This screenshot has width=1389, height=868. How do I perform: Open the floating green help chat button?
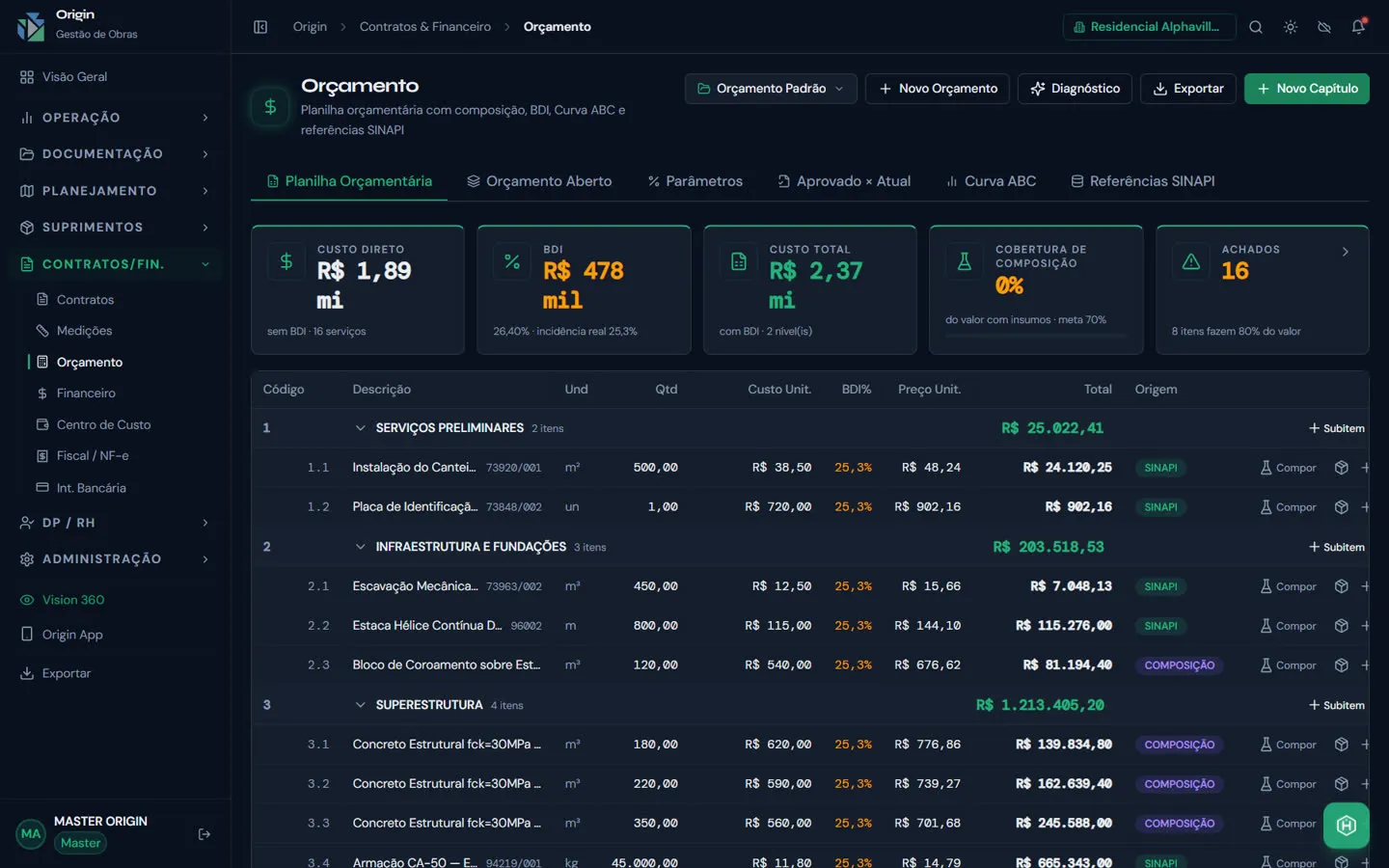(x=1347, y=826)
